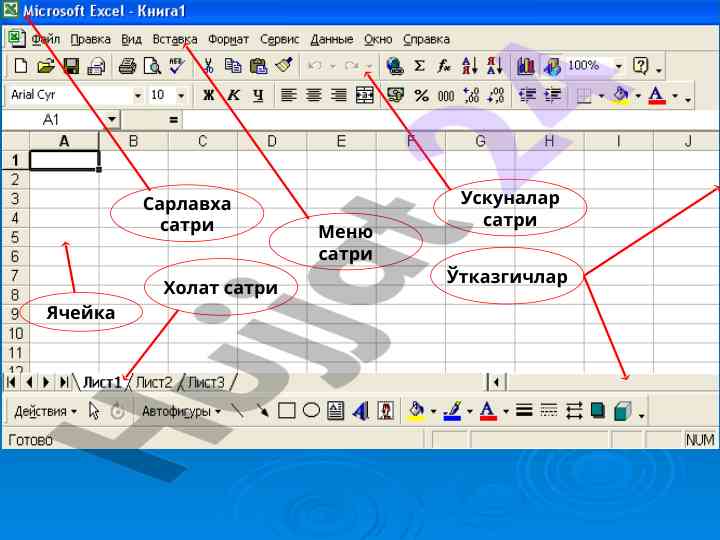Print using the printer icon
720x540 pixels.
click(127, 66)
